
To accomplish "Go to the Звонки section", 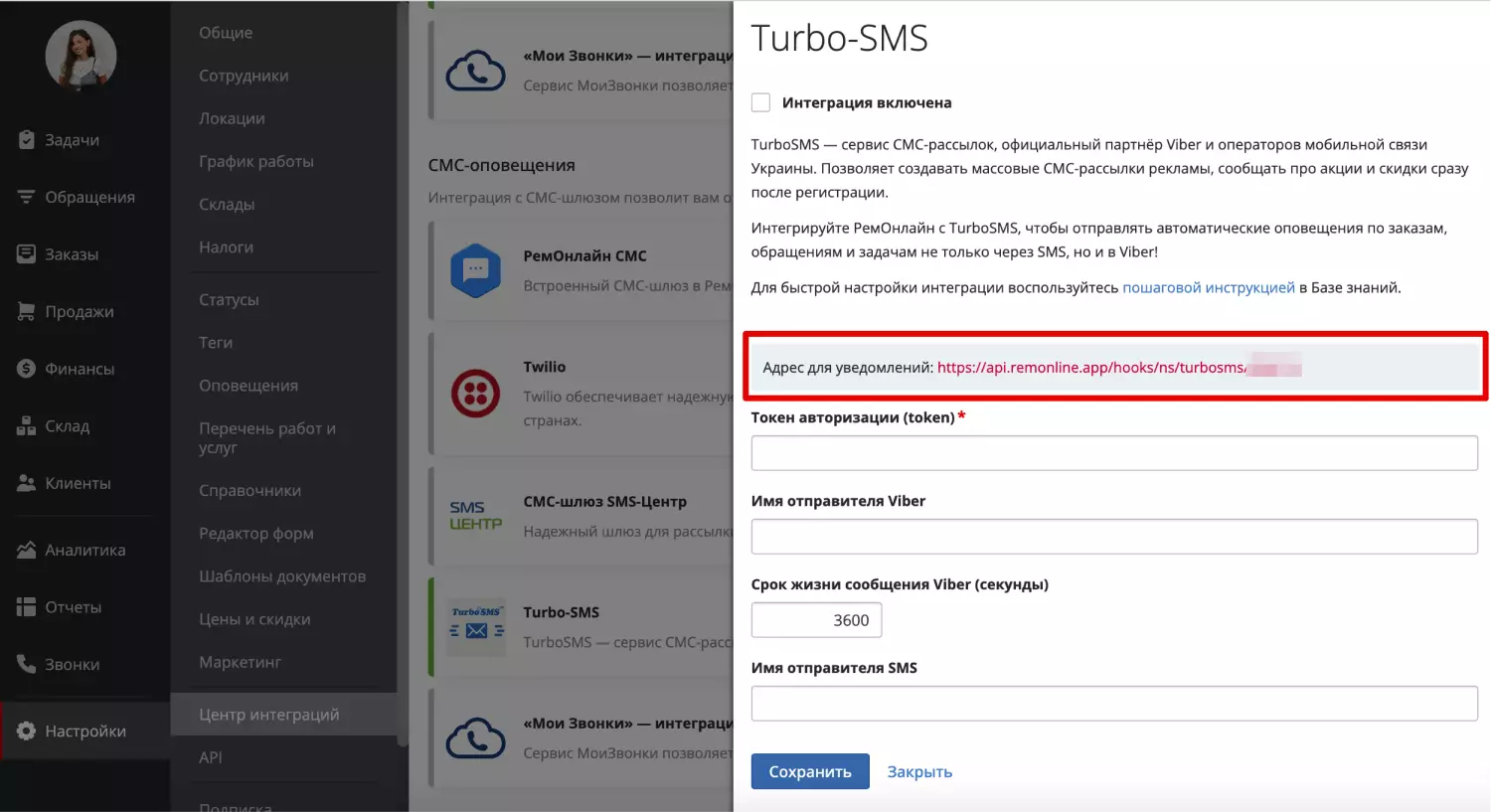I will pyautogui.click(x=72, y=664).
